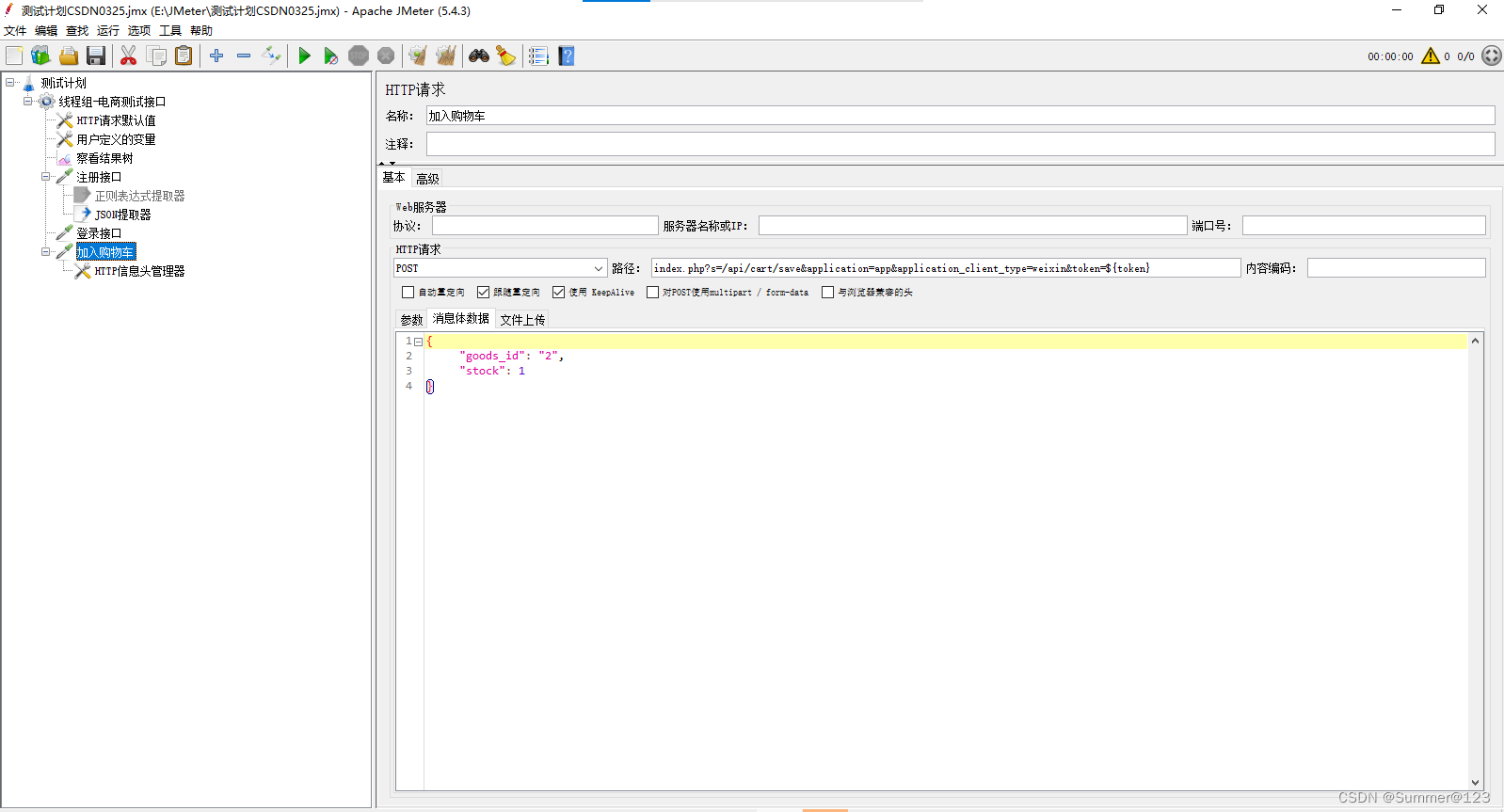
Task: Click the Toggle enable/disable icon
Action: coord(271,56)
